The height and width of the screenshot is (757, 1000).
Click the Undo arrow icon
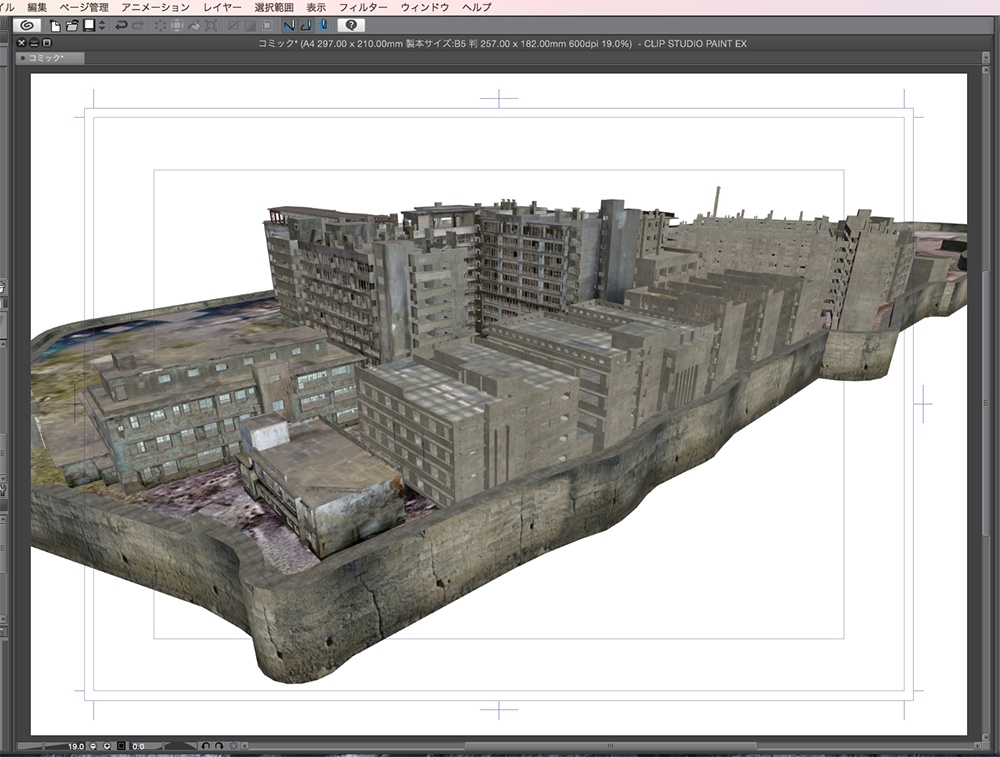pos(121,25)
